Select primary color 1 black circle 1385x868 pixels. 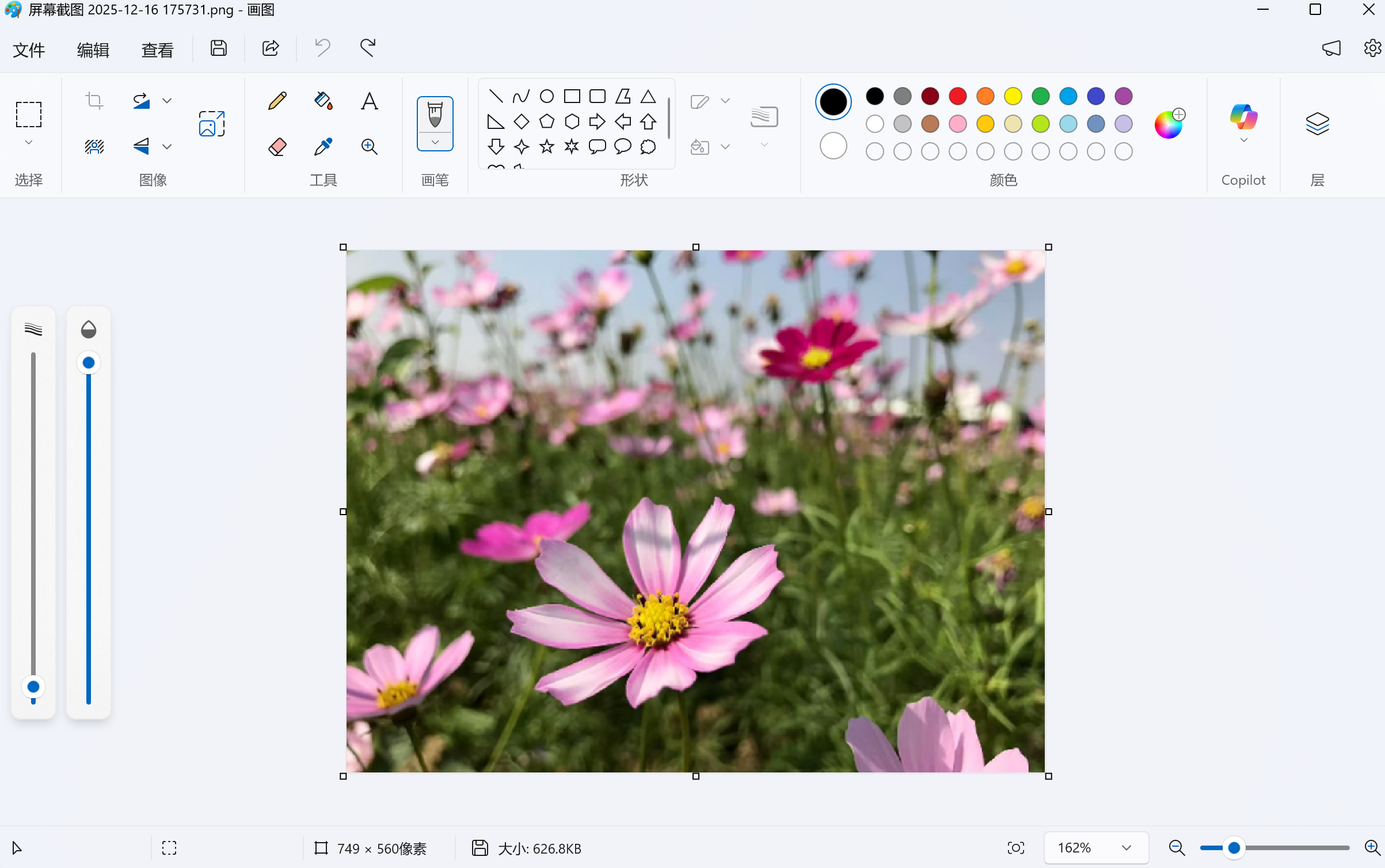tap(833, 102)
